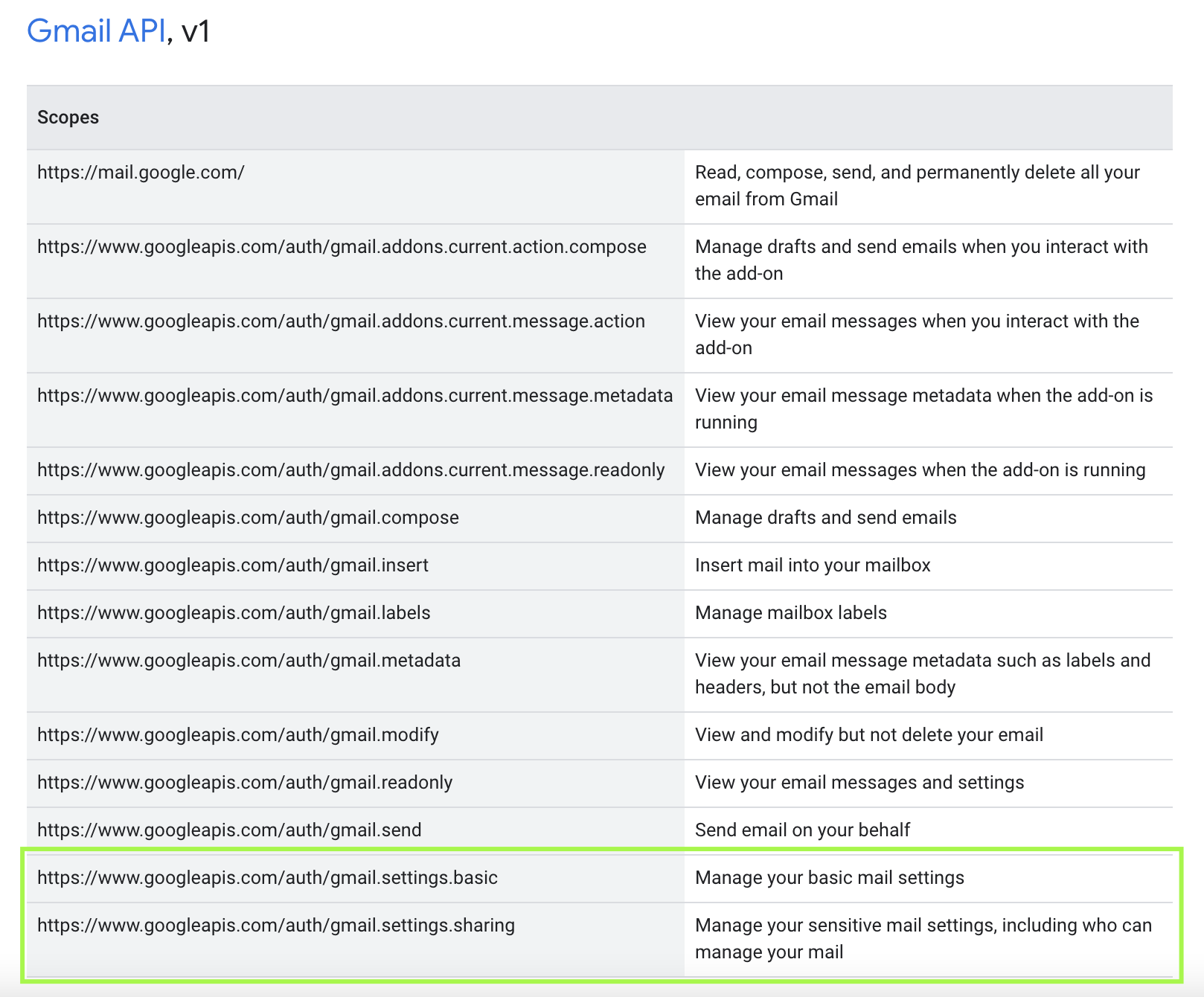Image resolution: width=1204 pixels, height=997 pixels.
Task: Click 'View your email messages and settings' description
Action: pos(859,783)
